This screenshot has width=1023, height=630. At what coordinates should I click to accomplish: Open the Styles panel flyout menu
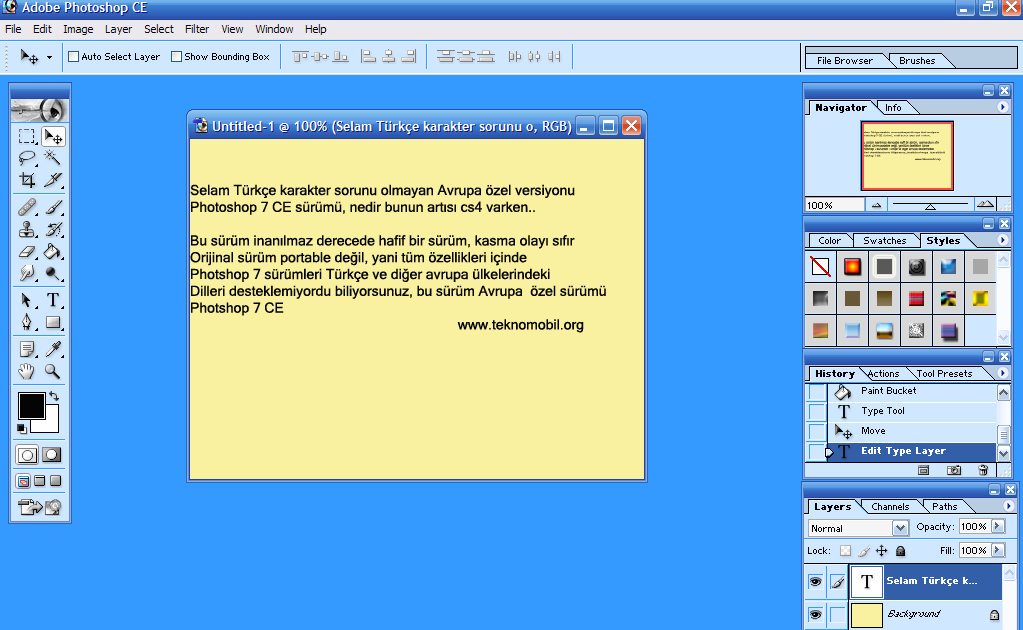click(x=1003, y=240)
